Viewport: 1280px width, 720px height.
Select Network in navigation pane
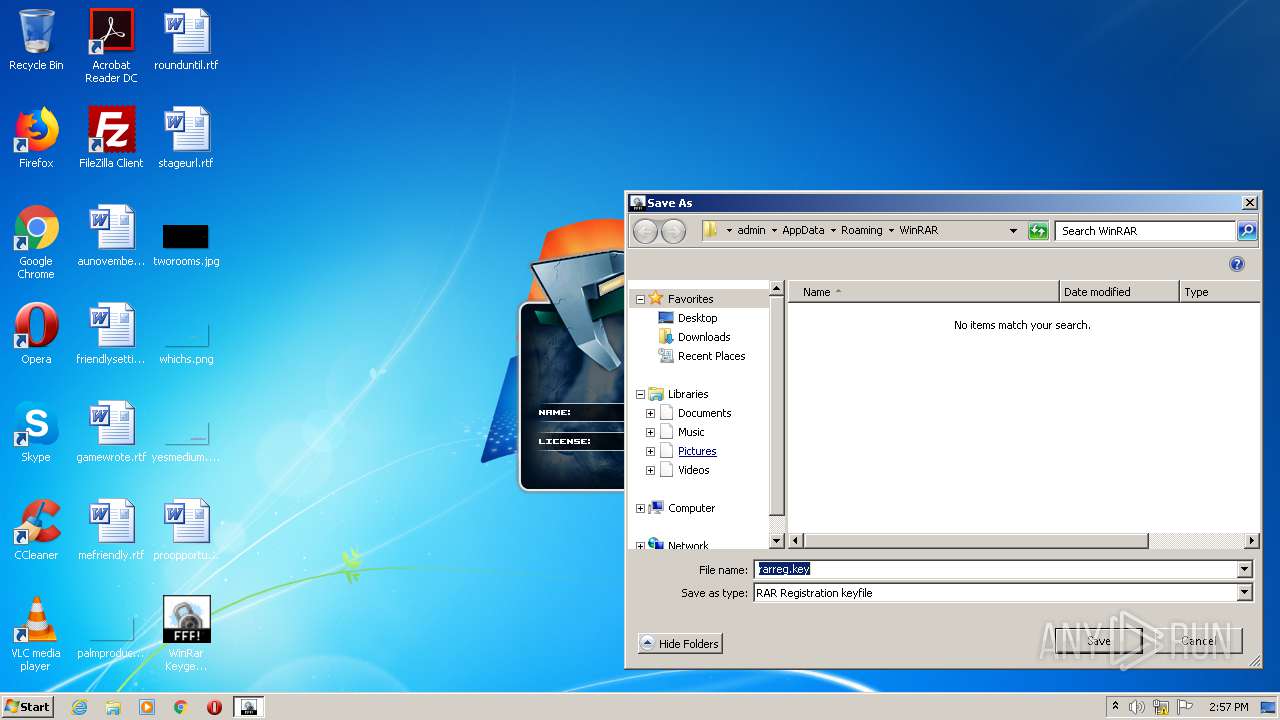click(688, 545)
